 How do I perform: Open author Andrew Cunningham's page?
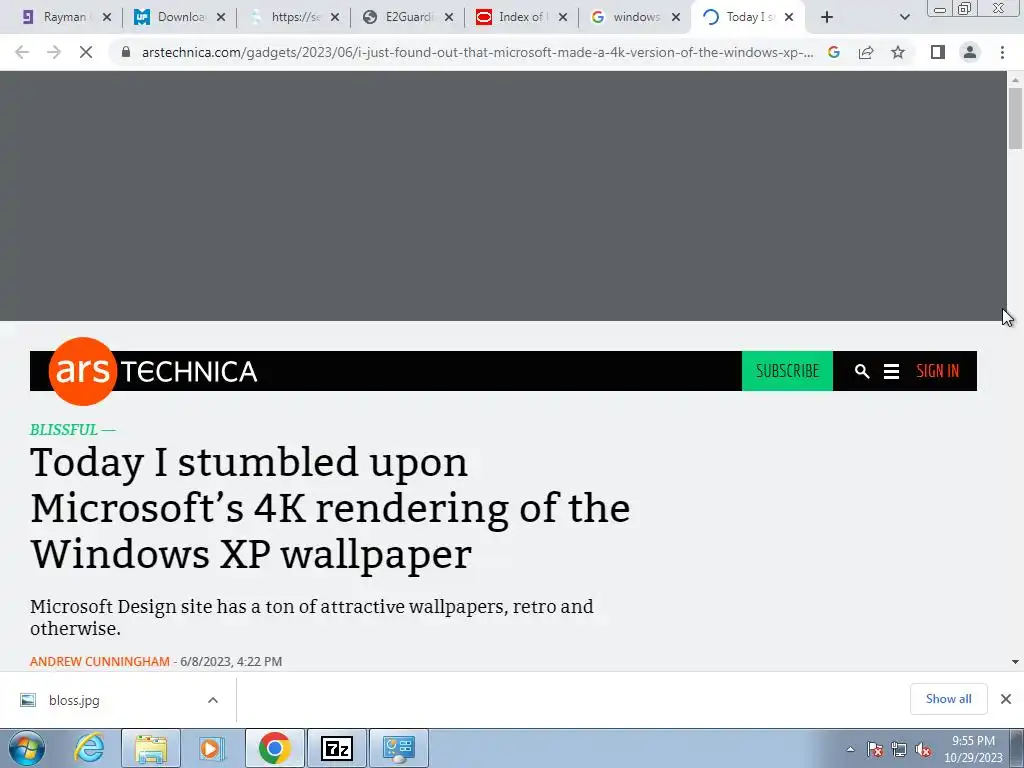[x=99, y=662]
